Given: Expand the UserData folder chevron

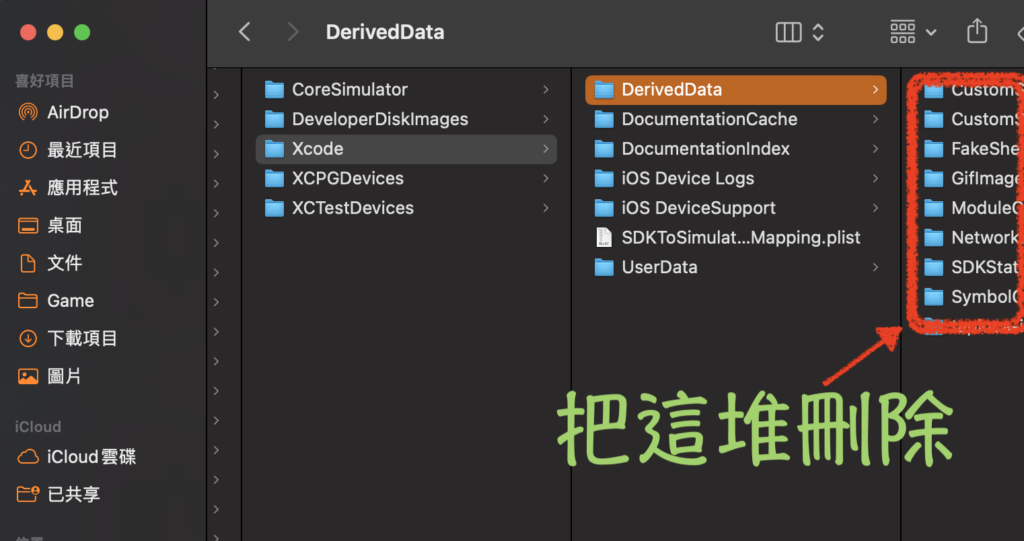Looking at the screenshot, I should [875, 267].
